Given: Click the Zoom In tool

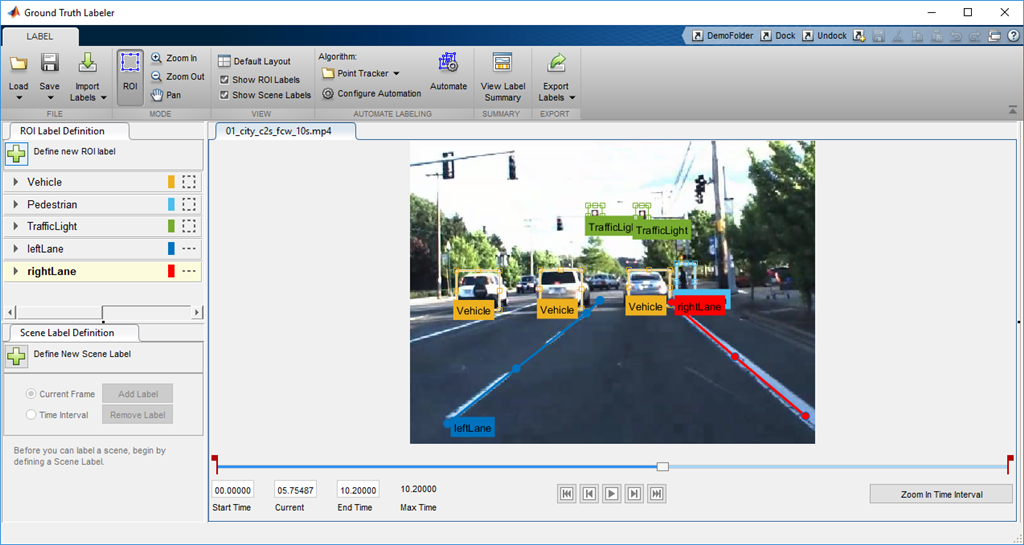Looking at the screenshot, I should (x=174, y=58).
